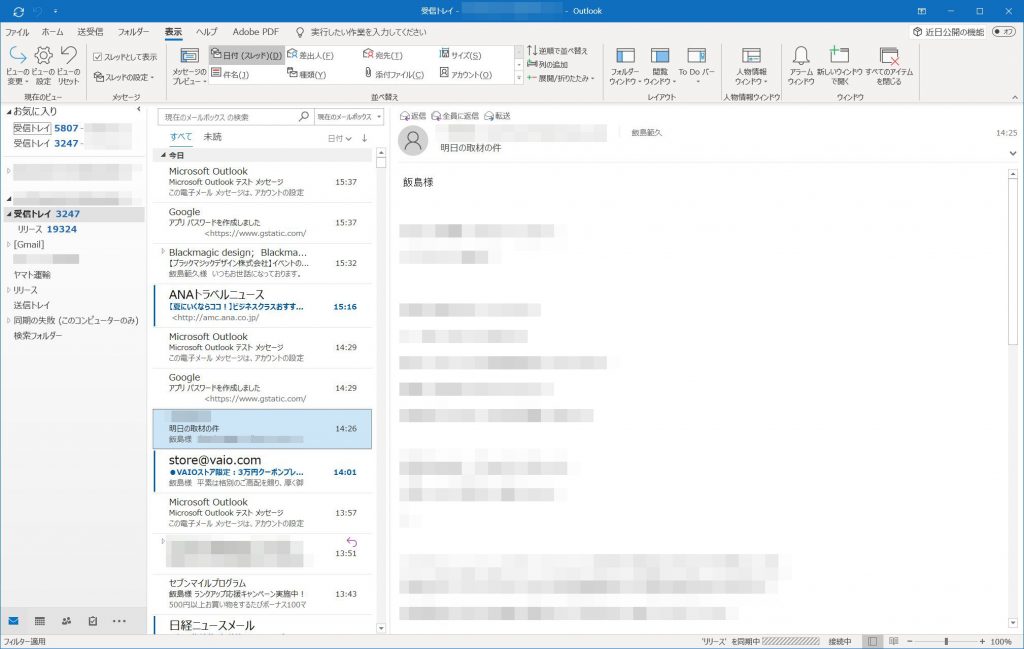The height and width of the screenshot is (649, 1024).
Task: Sort by 添付ファイル (Attachments) arrangement
Action: tap(394, 74)
